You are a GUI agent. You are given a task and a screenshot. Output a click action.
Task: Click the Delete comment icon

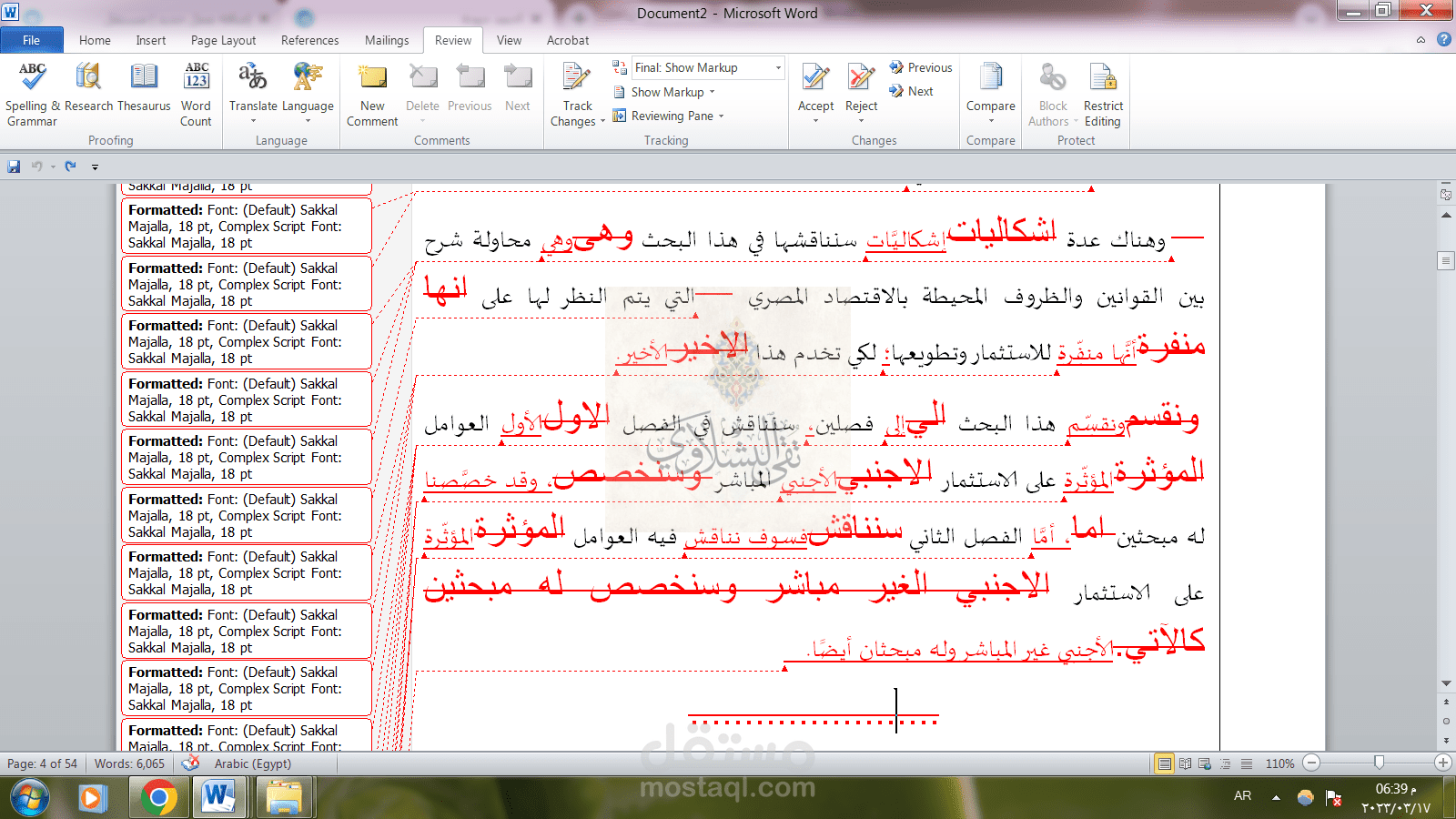tap(422, 76)
